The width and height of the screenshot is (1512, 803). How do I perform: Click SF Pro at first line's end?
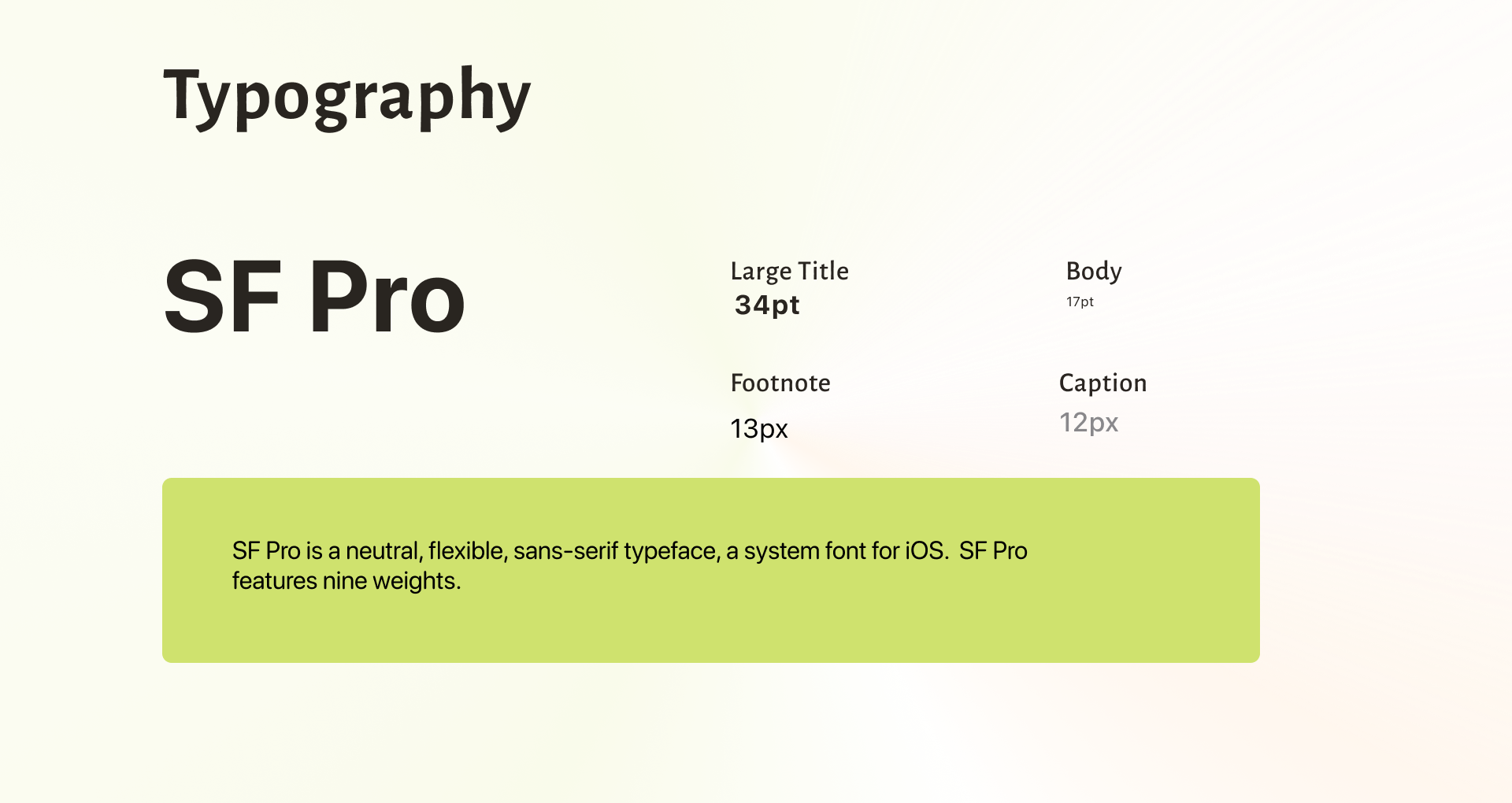993,551
